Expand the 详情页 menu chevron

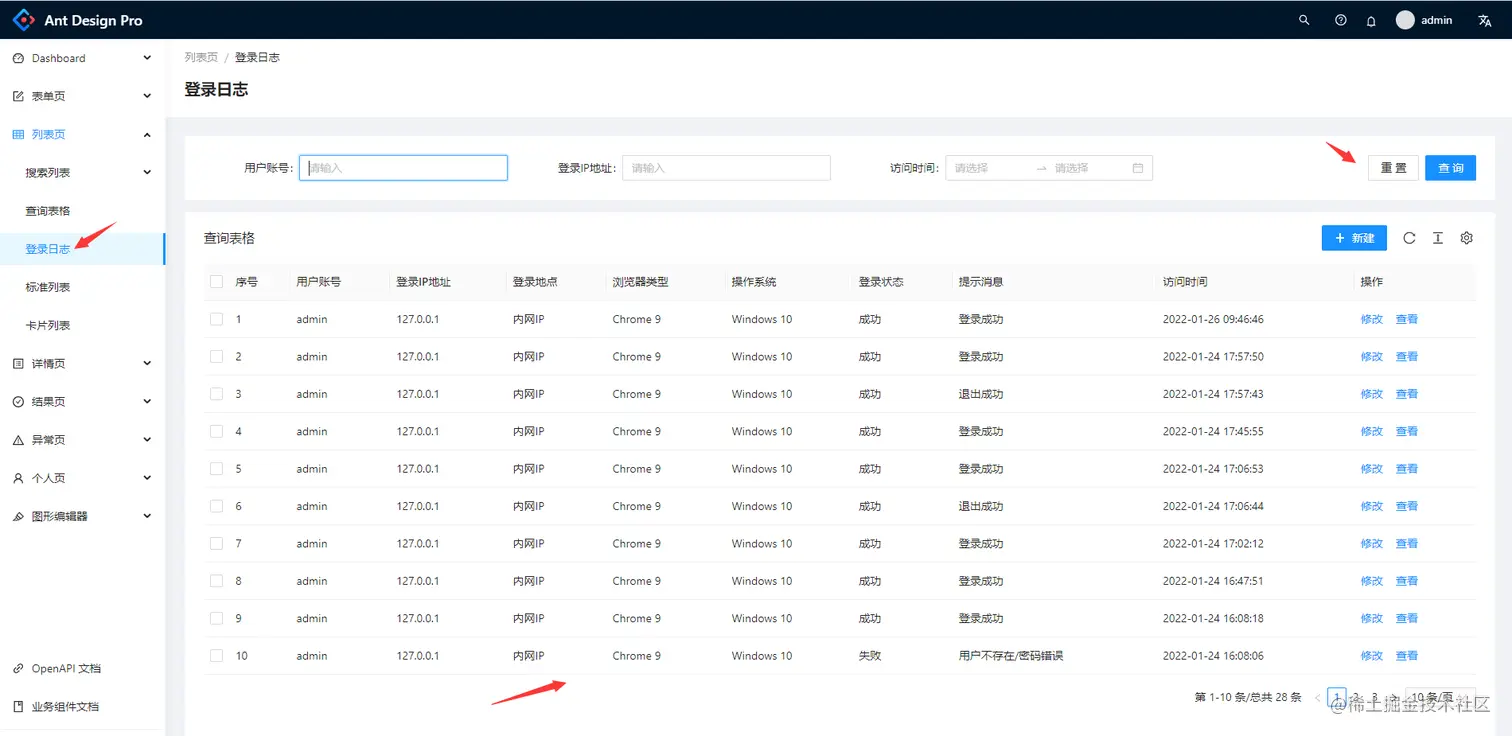tap(147, 364)
